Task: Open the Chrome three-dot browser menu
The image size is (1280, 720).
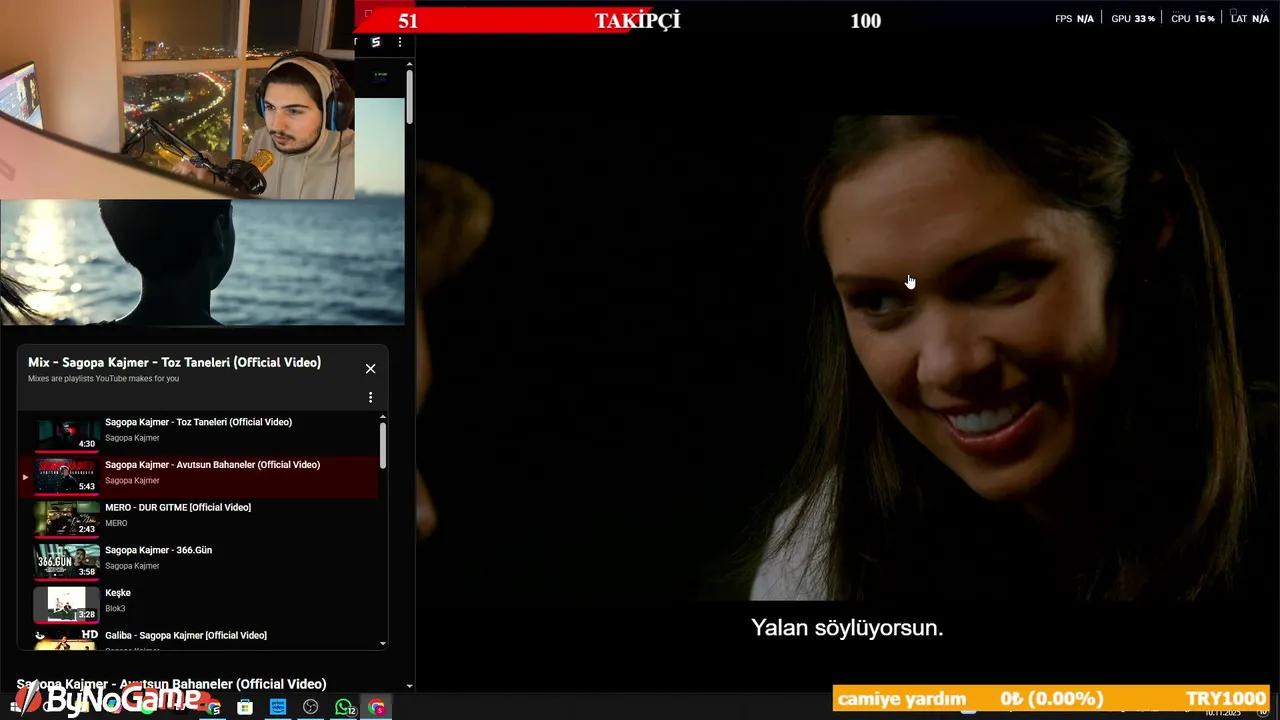Action: (400, 42)
